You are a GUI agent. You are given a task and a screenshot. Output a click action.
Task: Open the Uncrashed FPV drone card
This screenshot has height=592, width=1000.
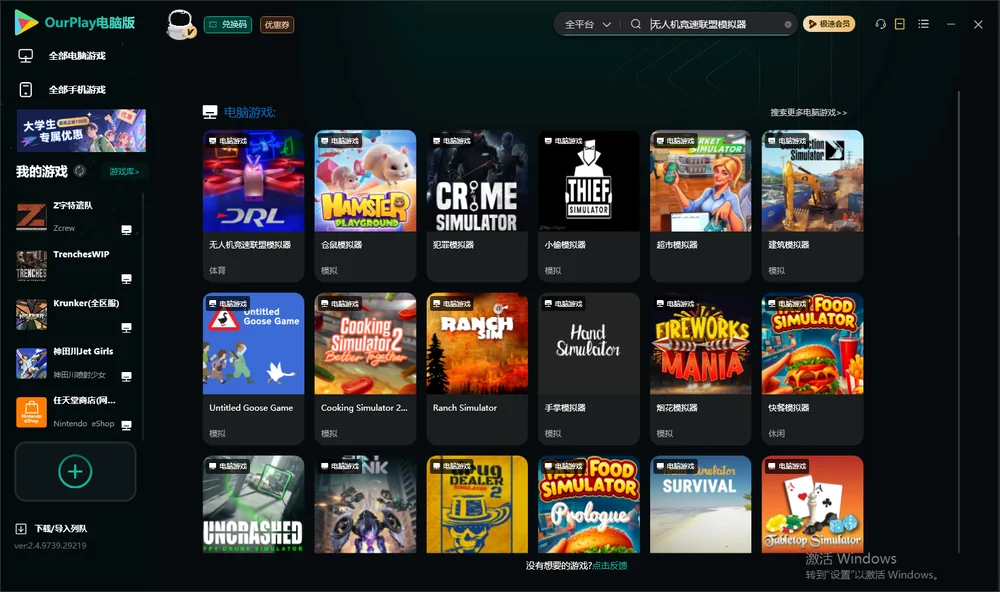(x=253, y=504)
